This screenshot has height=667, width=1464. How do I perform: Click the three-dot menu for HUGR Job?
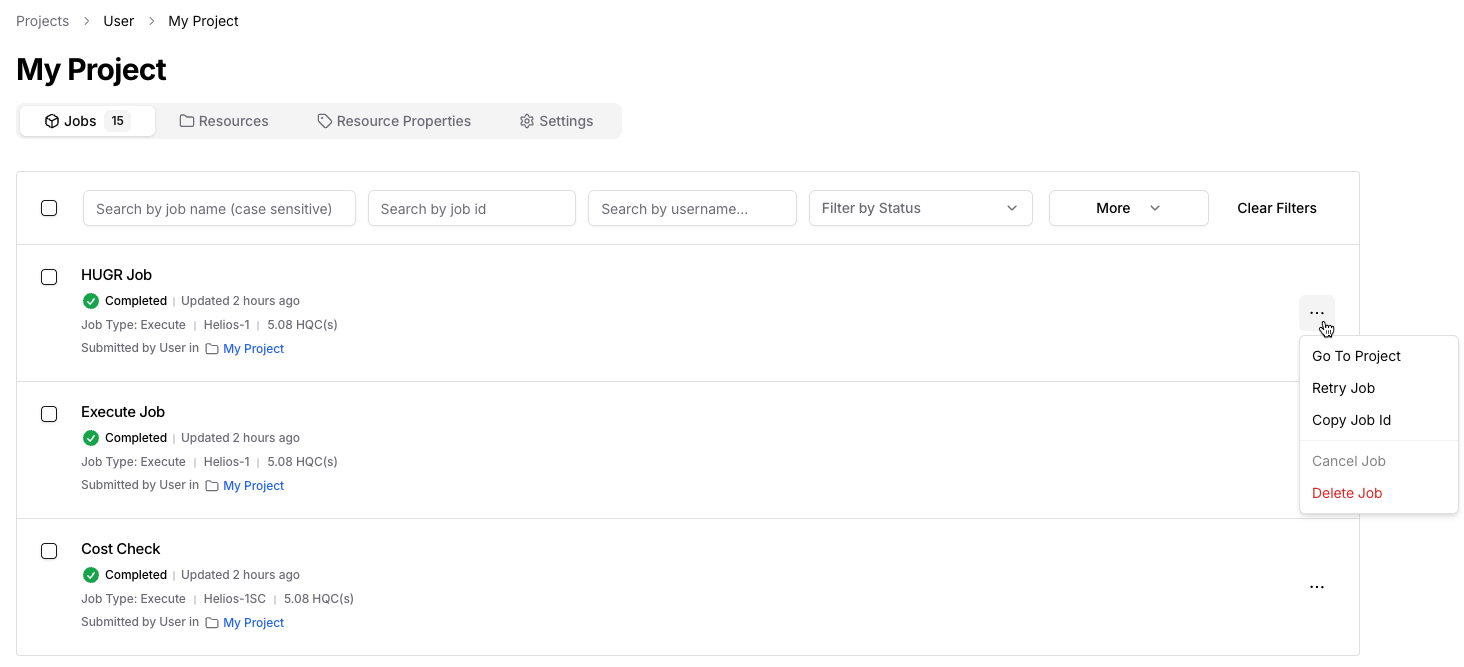click(x=1316, y=313)
